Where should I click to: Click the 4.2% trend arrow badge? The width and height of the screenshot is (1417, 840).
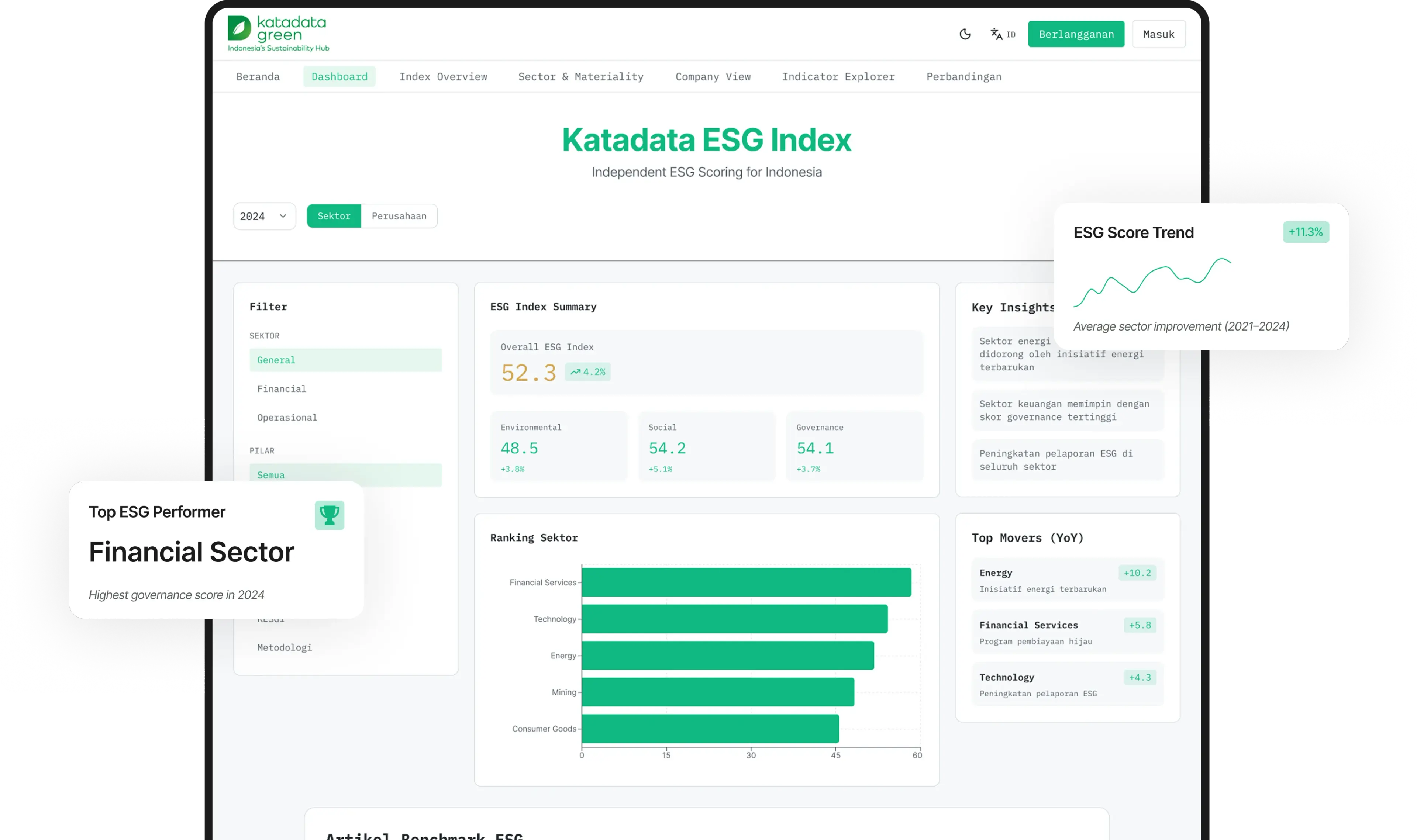point(587,372)
